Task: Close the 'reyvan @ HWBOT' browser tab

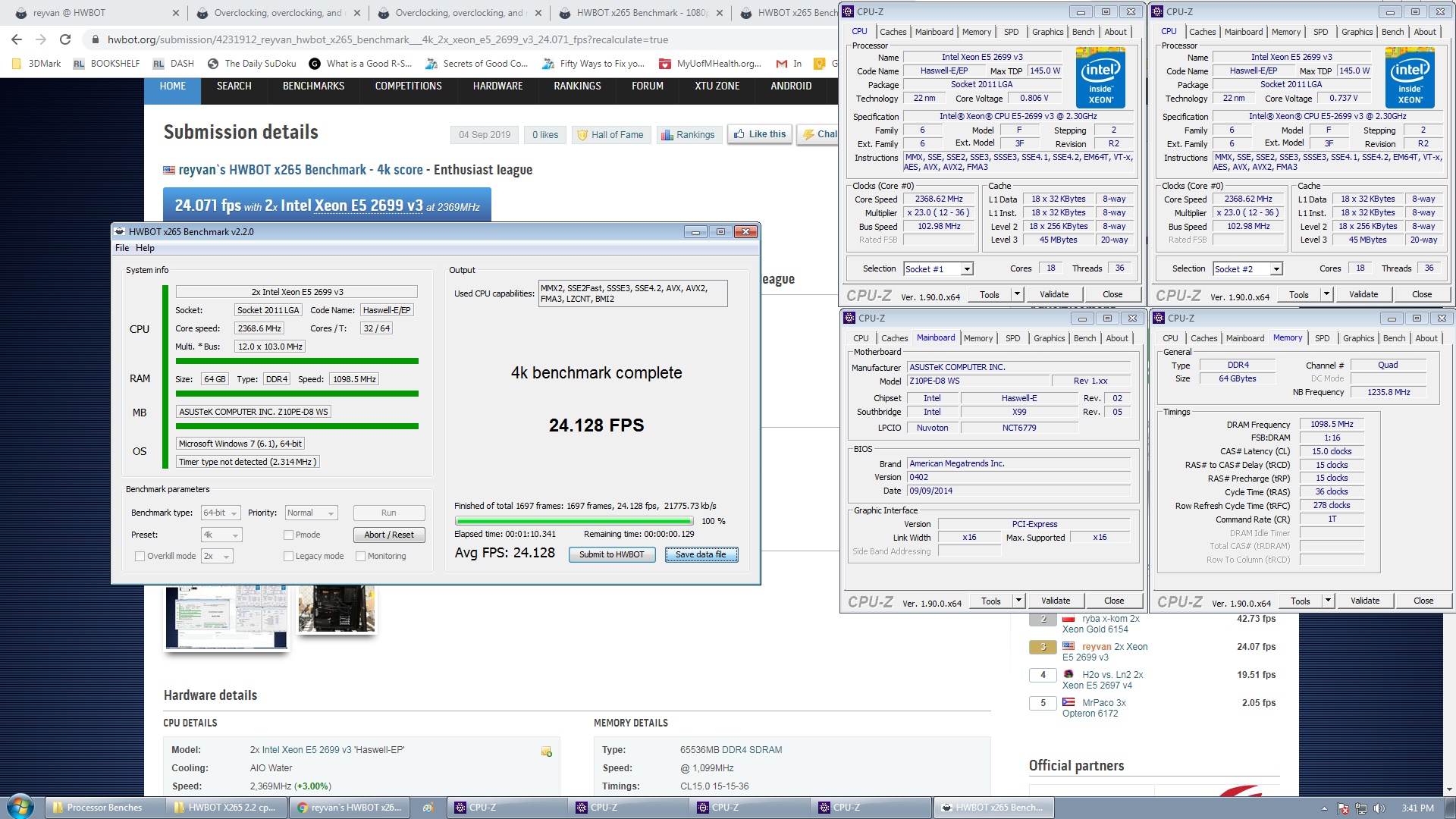Action: [x=176, y=13]
